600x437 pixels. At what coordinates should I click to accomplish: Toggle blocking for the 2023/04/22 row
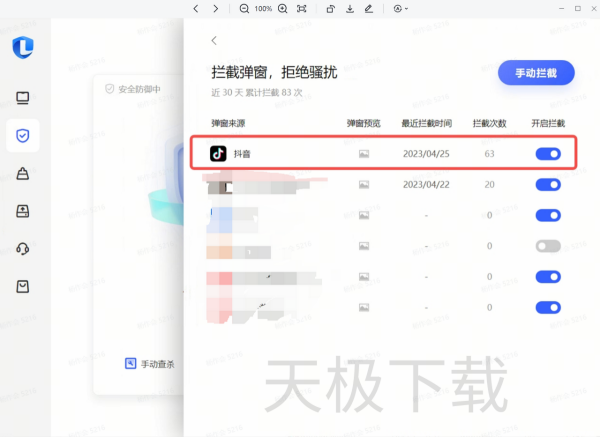(x=548, y=185)
